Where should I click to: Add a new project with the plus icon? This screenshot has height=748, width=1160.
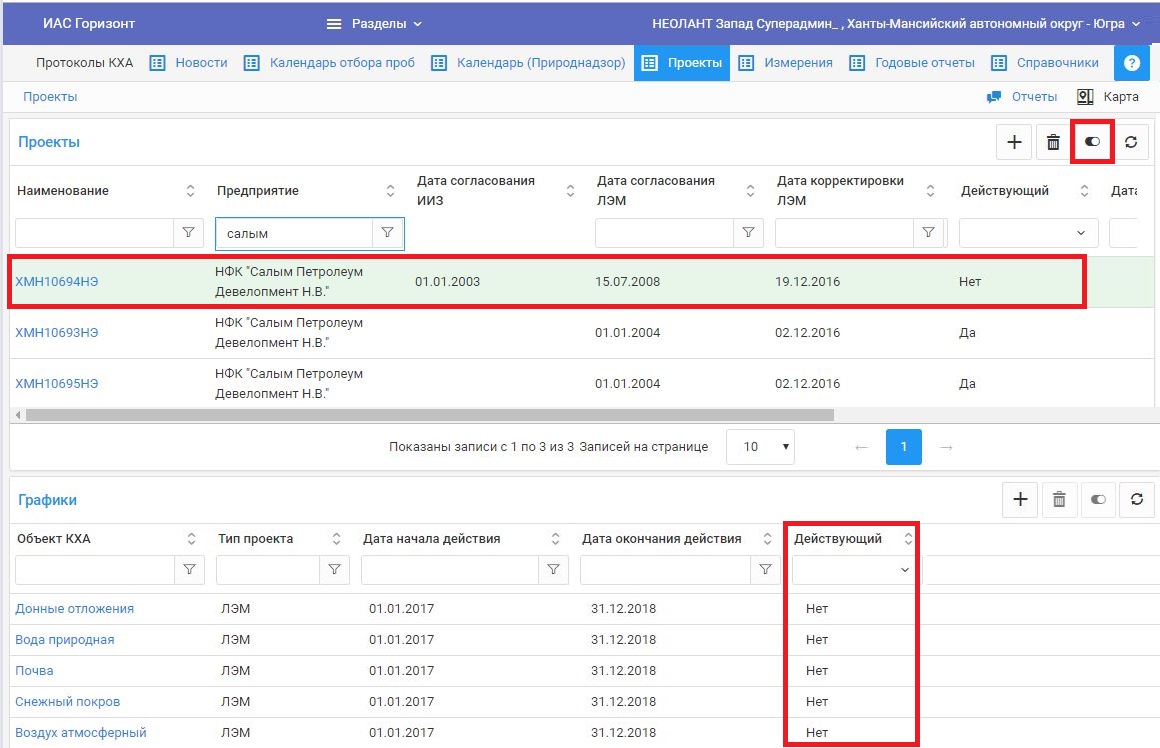[1013, 141]
